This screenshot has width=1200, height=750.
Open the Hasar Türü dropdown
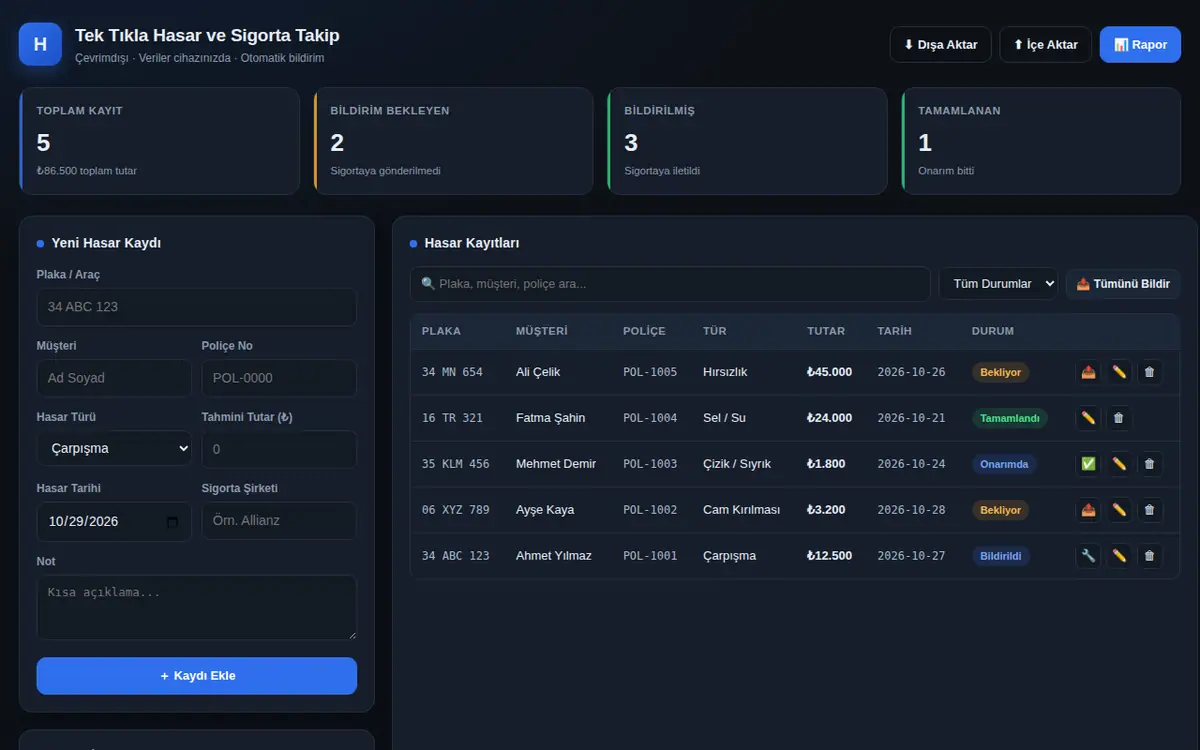pyautogui.click(x=114, y=448)
